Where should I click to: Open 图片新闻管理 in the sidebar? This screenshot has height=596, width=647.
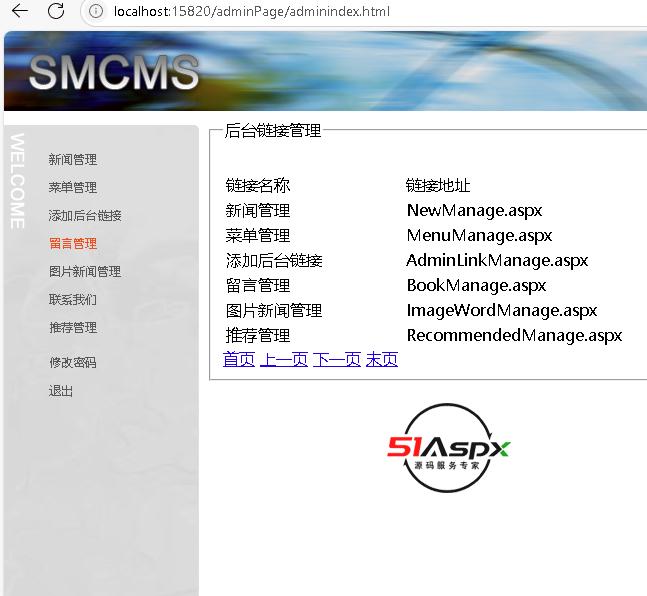click(85, 272)
